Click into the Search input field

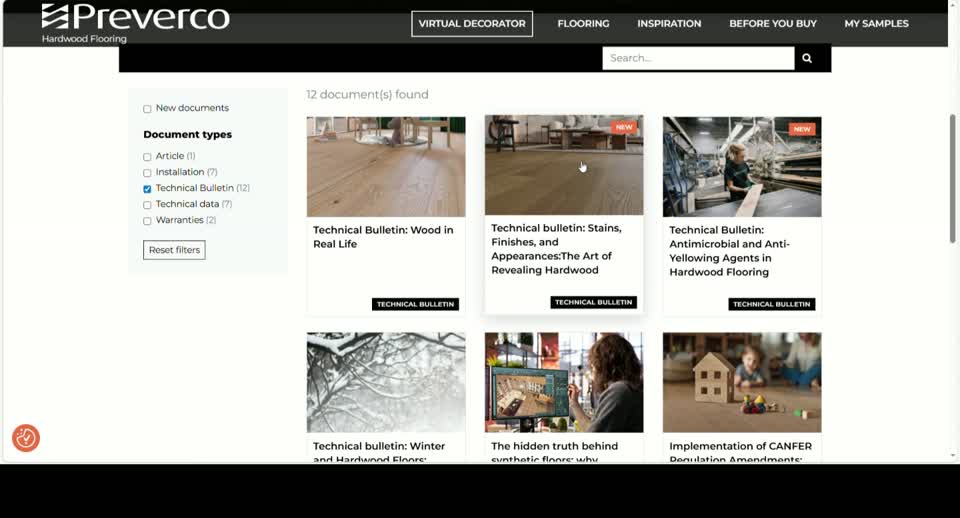(x=698, y=58)
